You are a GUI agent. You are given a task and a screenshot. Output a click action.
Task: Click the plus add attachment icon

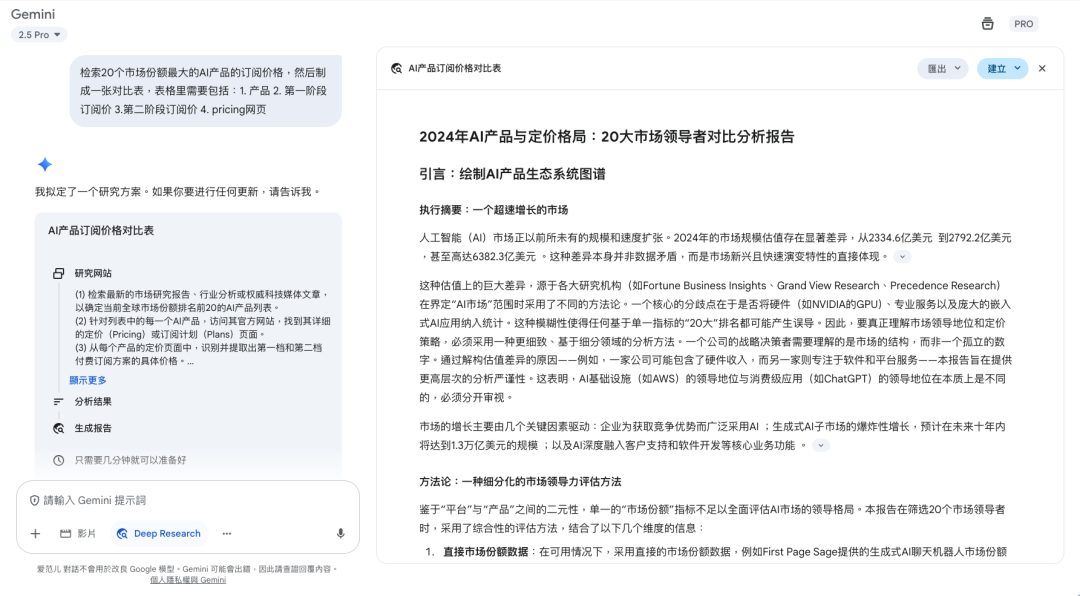tap(36, 533)
